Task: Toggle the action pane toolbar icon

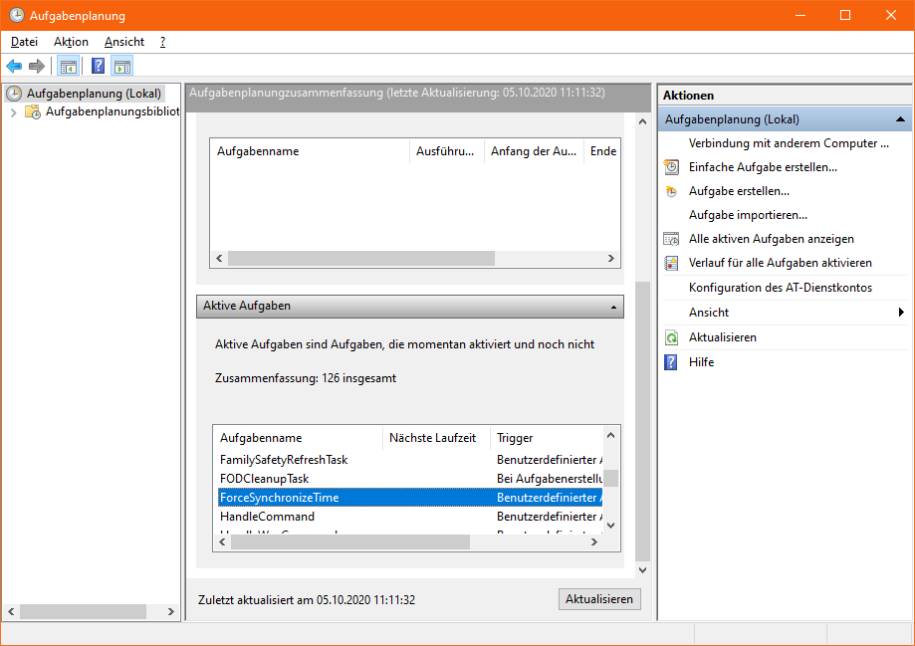Action: pyautogui.click(x=122, y=67)
